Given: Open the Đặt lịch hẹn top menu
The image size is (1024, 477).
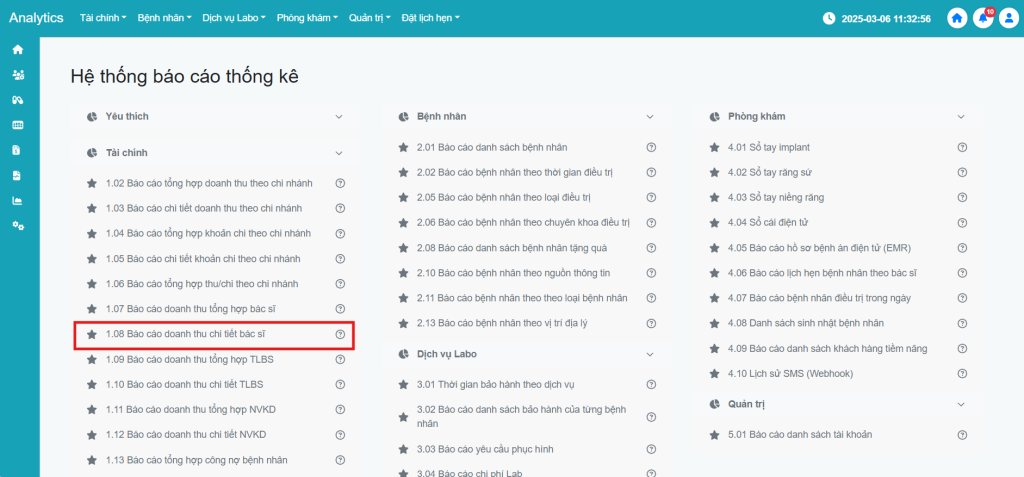Looking at the screenshot, I should (x=429, y=18).
